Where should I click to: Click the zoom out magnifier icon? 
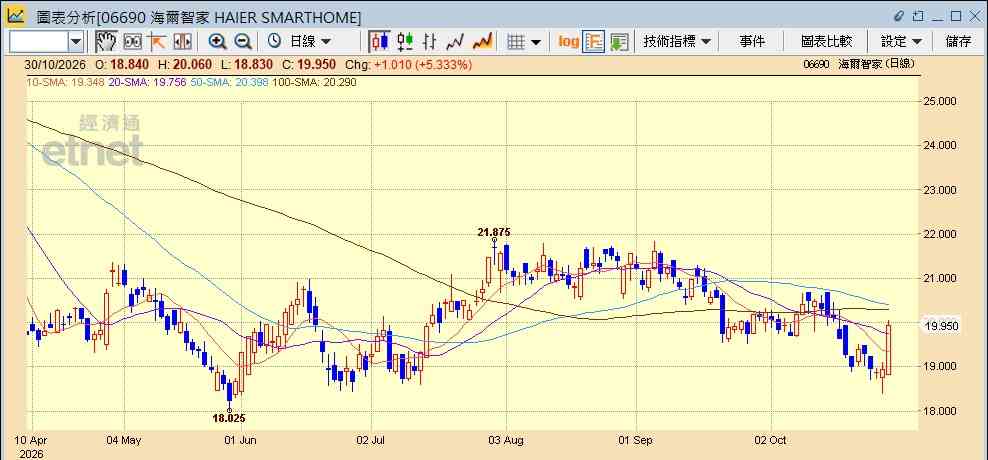(x=243, y=42)
